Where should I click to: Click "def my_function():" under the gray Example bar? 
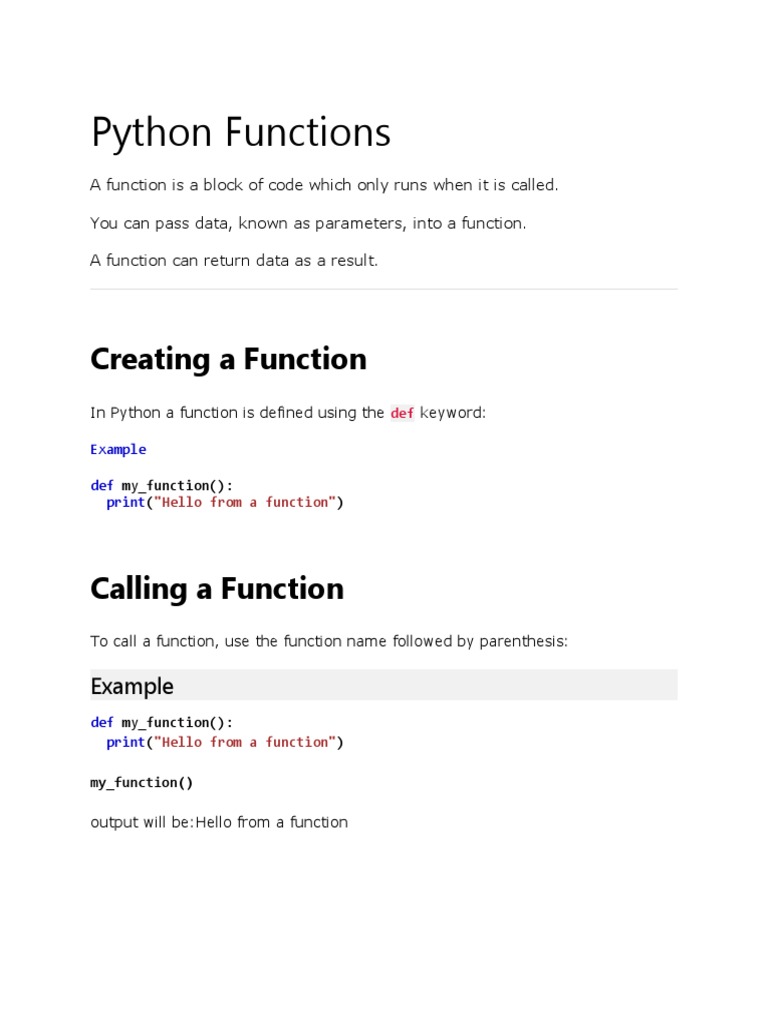161,722
